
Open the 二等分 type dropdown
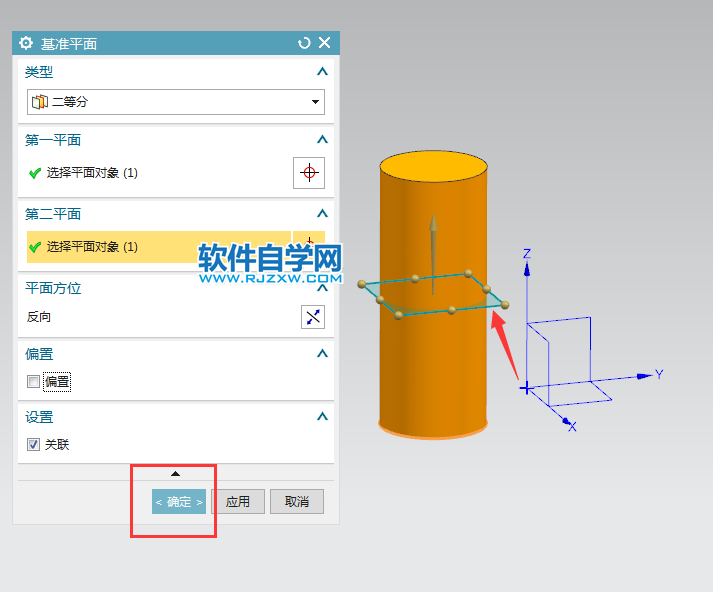pos(176,101)
